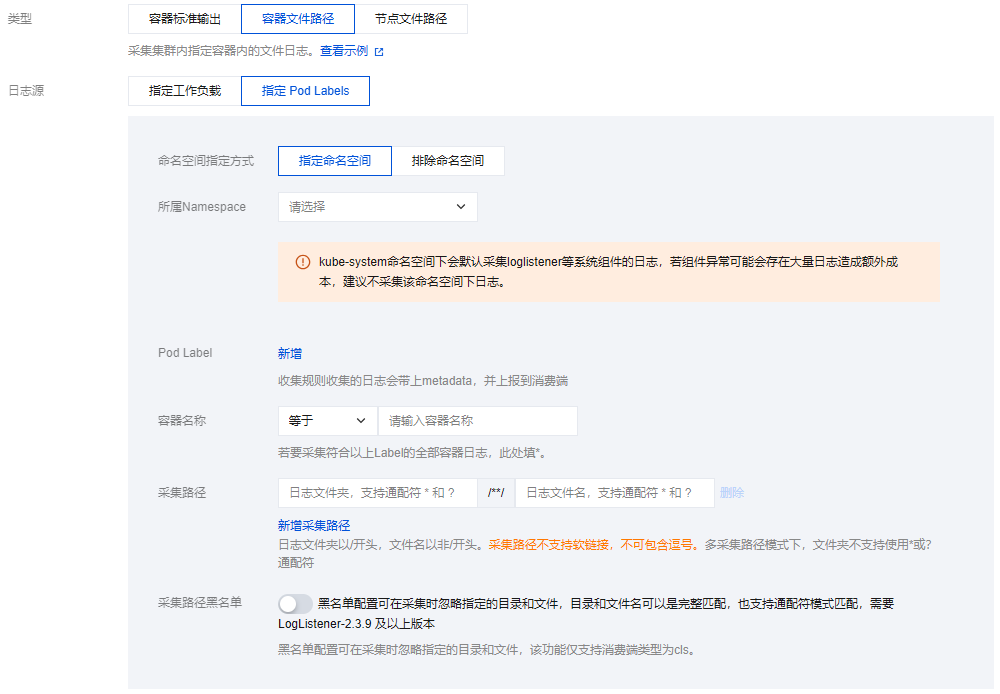Image resolution: width=1000 pixels, height=694 pixels.
Task: Switch to 指定工作负载 log source
Action: [185, 91]
